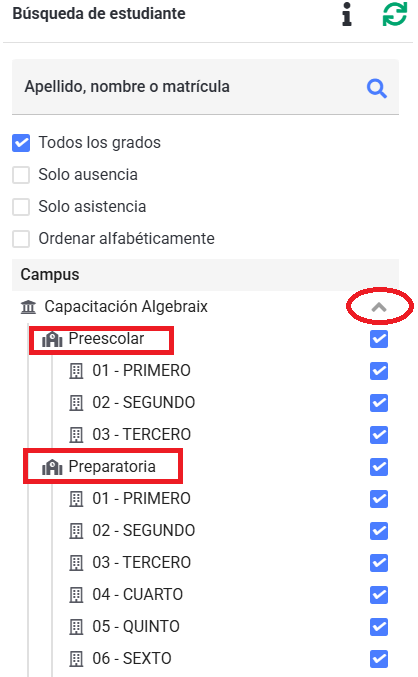Viewport: 418px width, 677px height.
Task: Enable the Solo ausencia checkbox
Action: (x=21, y=175)
